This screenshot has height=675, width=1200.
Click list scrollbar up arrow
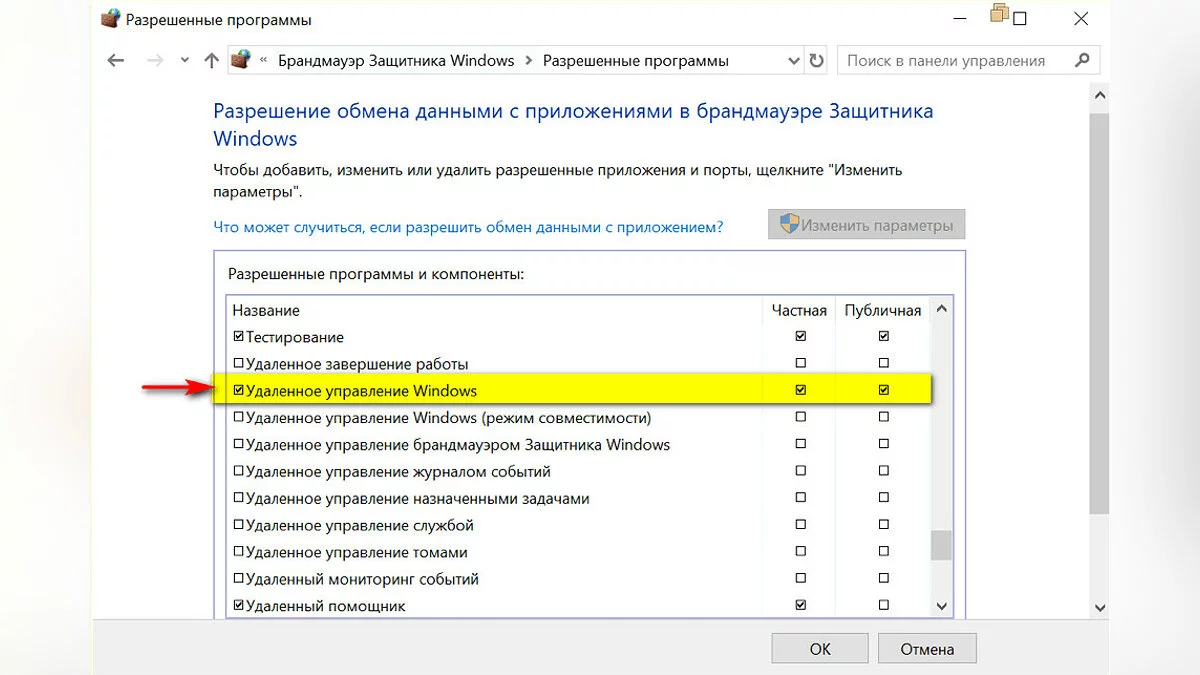point(941,310)
